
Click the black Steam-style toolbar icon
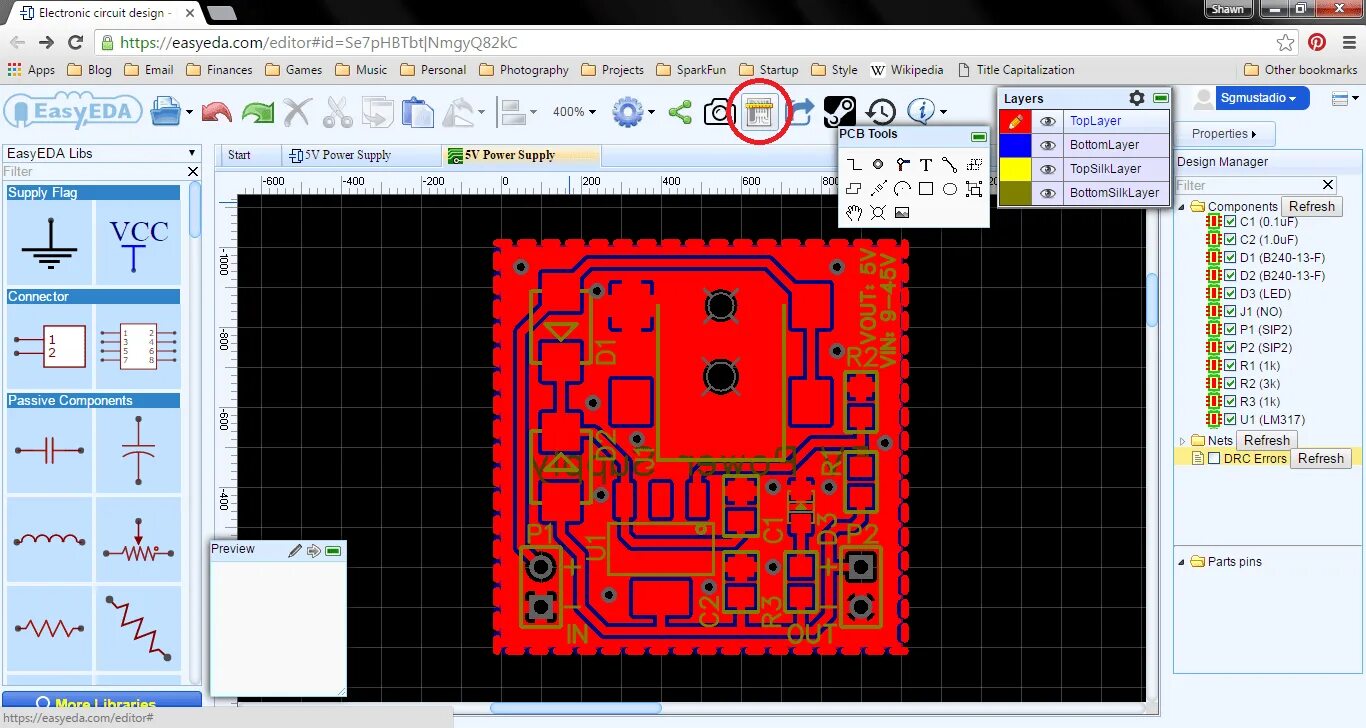(x=839, y=111)
